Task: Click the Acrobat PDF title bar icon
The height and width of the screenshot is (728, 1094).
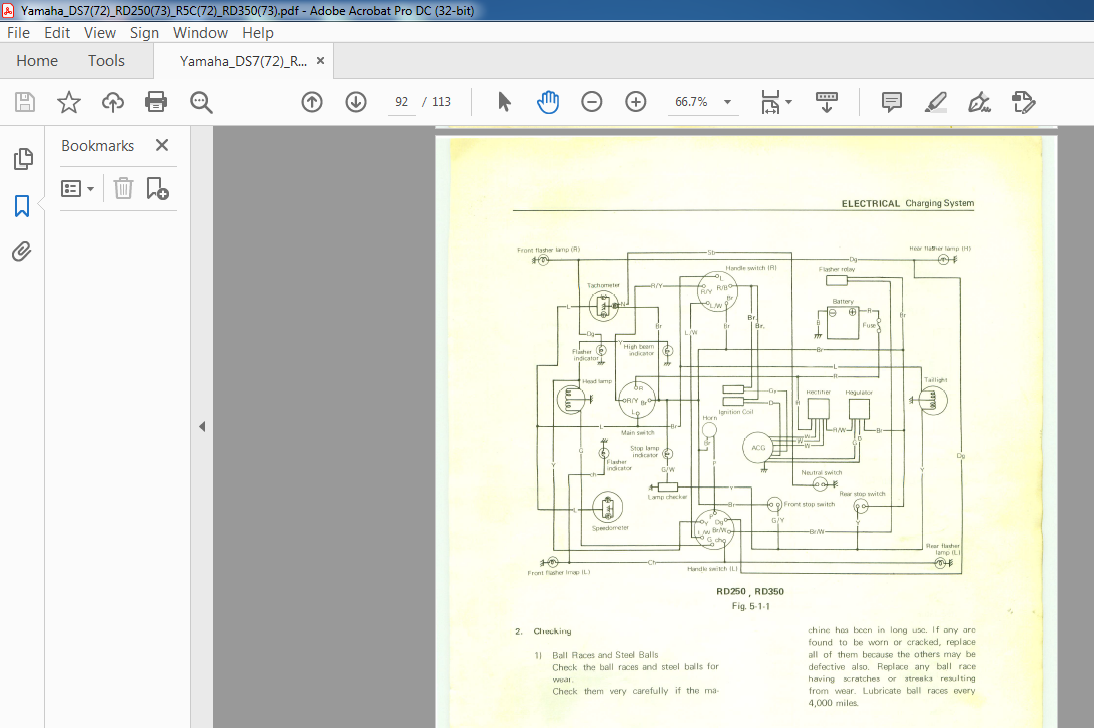Action: point(8,10)
